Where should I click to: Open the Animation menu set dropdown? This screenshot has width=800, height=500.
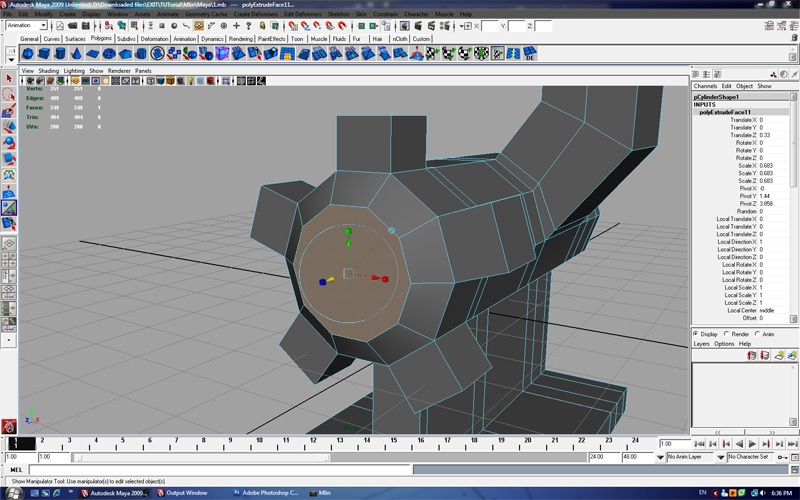click(27, 25)
